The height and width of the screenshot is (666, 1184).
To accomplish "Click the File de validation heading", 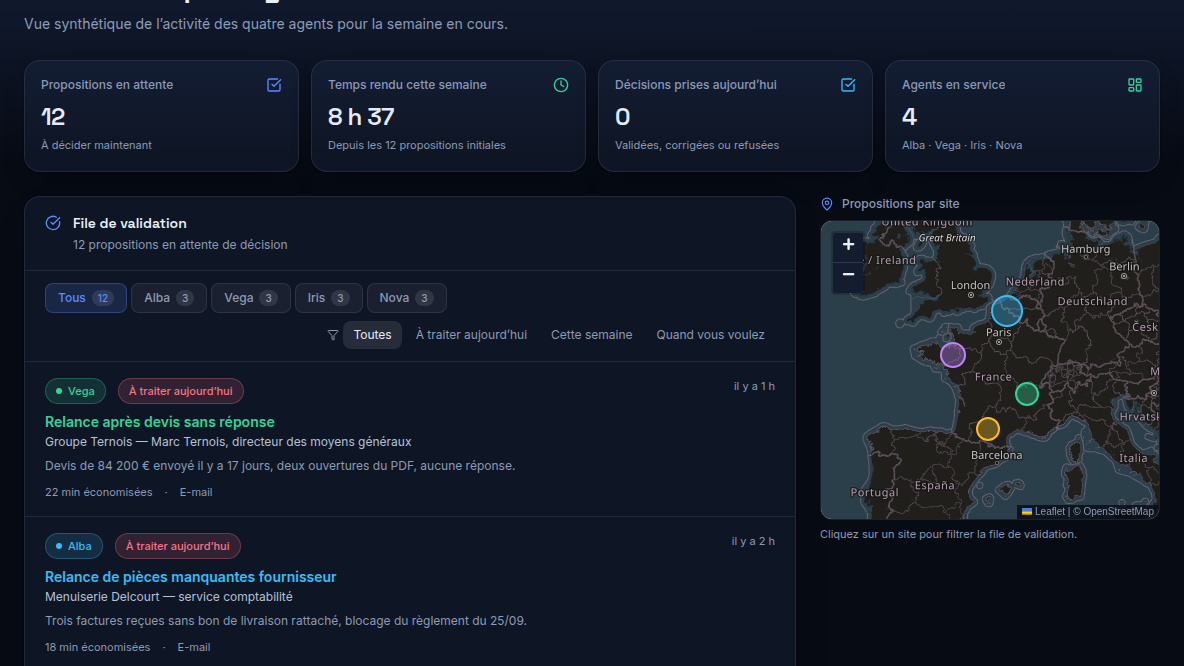I will click(x=130, y=224).
